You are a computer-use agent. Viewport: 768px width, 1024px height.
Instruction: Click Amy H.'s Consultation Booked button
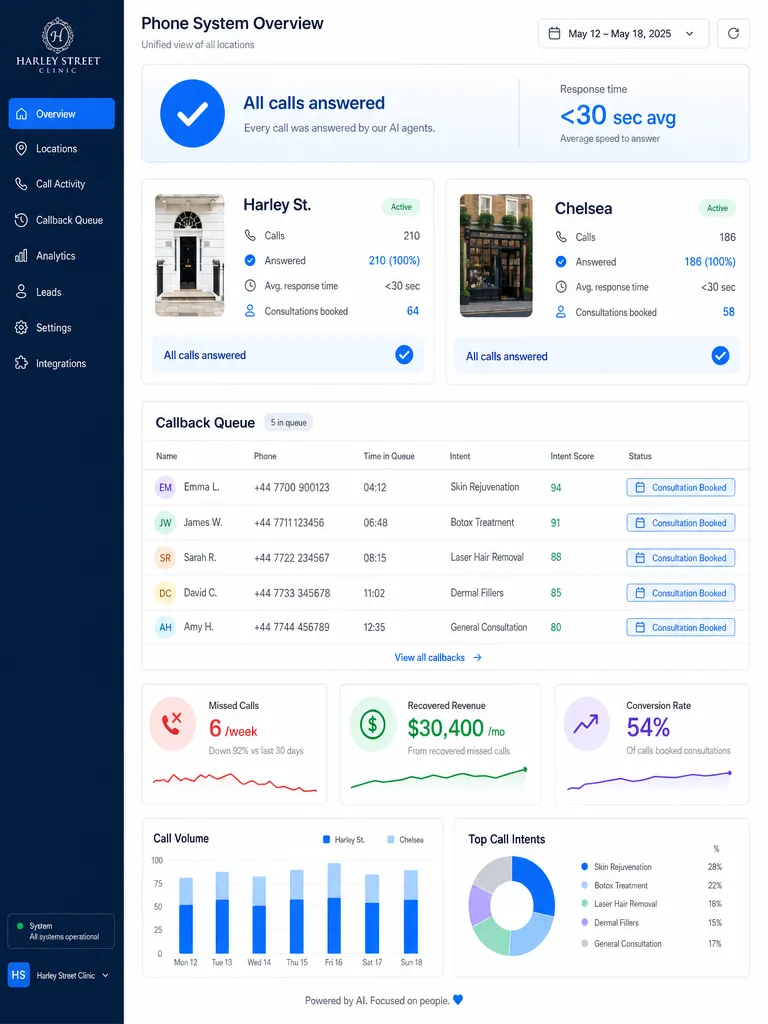point(681,628)
